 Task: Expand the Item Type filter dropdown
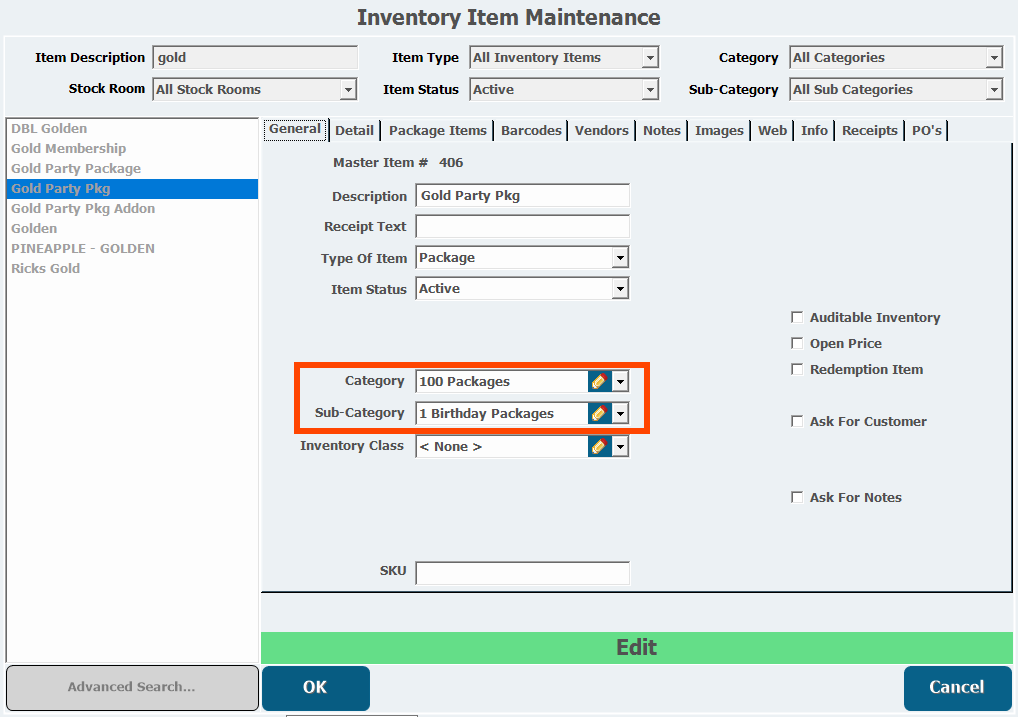click(x=650, y=58)
